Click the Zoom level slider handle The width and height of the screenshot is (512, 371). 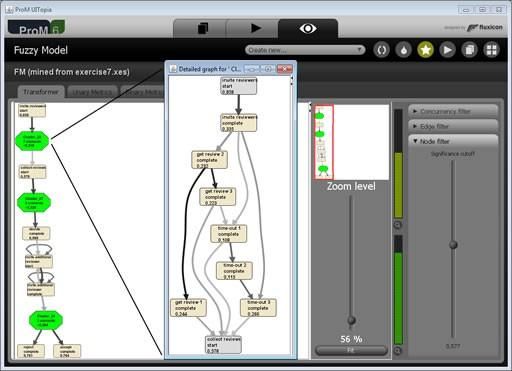tap(351, 320)
